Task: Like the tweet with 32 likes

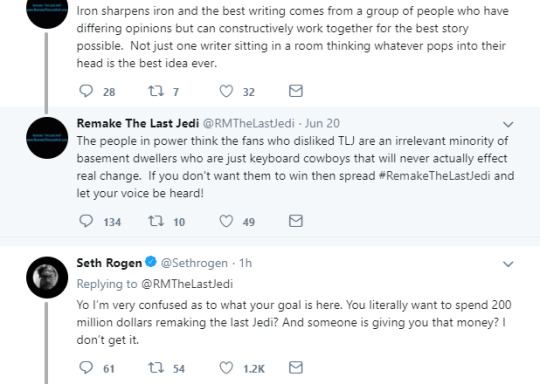Action: click(x=226, y=91)
